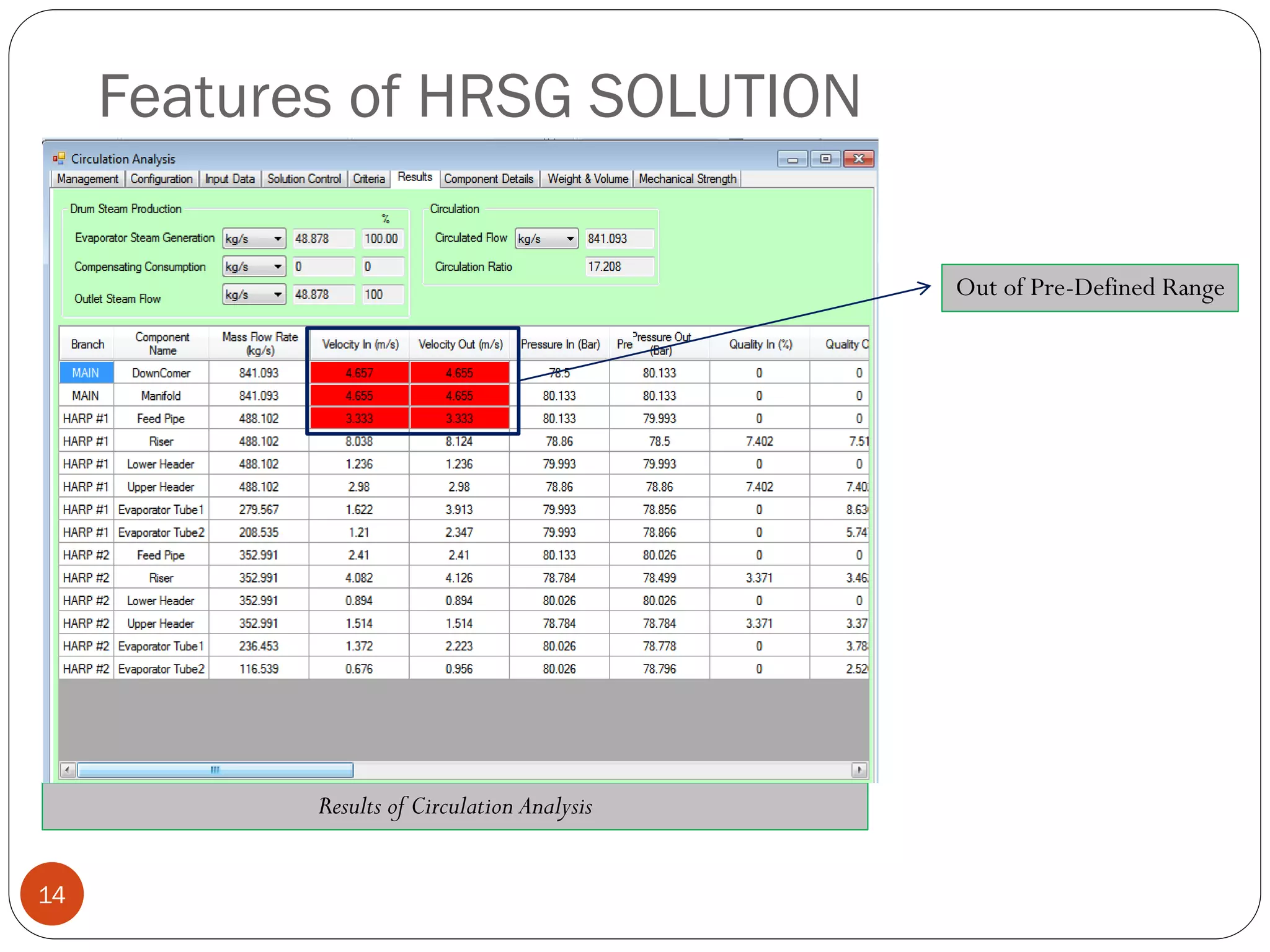Click red Velocity Out cell 3.333
Viewport: 1270px width, 952px height.
click(460, 418)
